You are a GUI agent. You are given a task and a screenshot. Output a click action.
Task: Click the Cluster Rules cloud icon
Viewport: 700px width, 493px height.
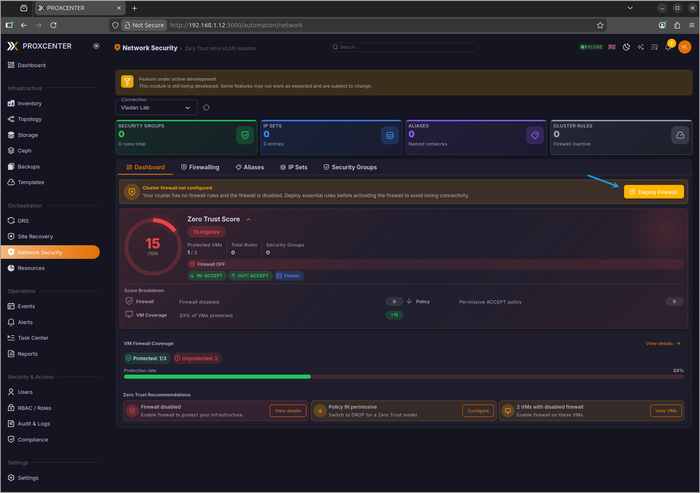(x=680, y=135)
